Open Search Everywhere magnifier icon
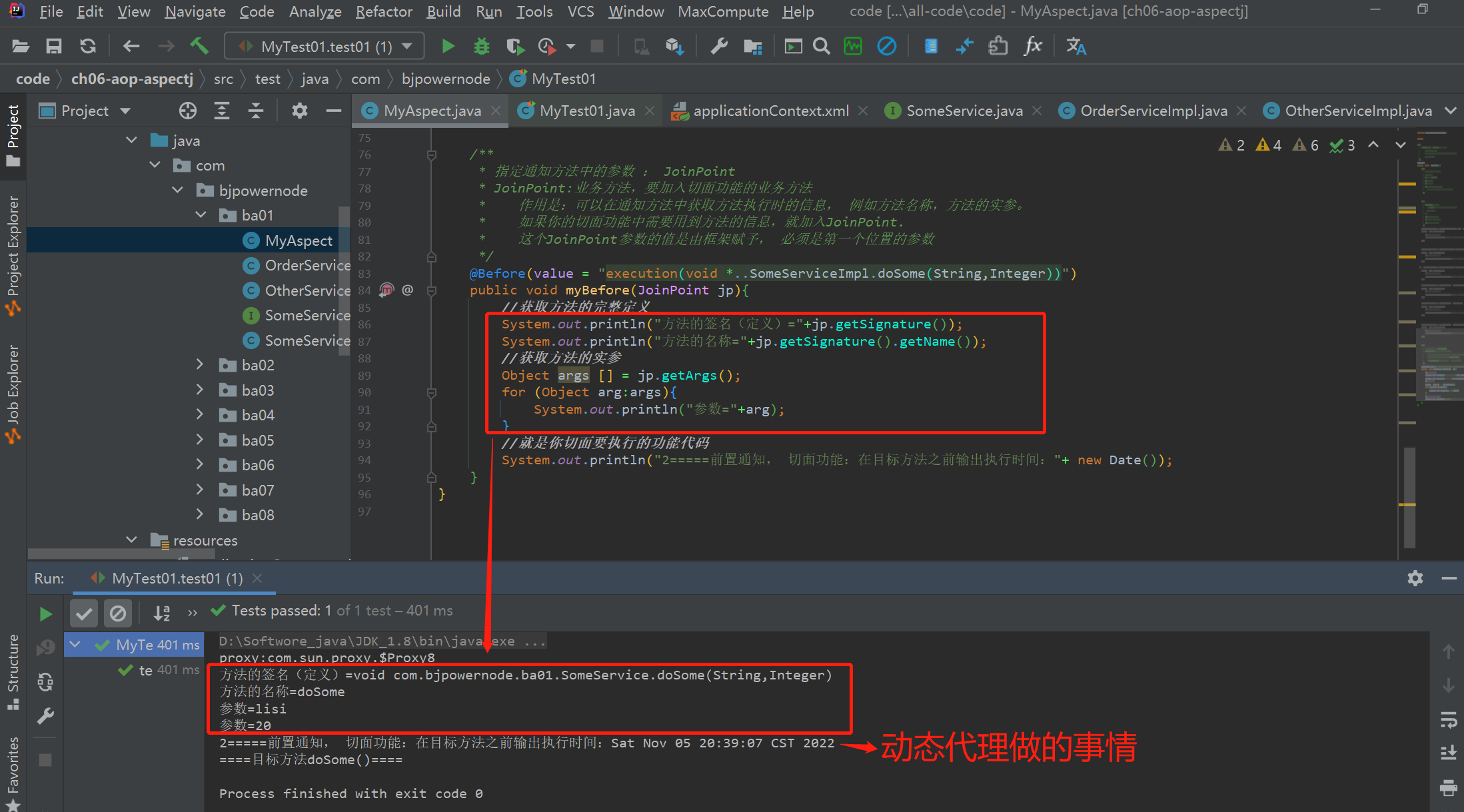The width and height of the screenshot is (1464, 812). point(822,46)
